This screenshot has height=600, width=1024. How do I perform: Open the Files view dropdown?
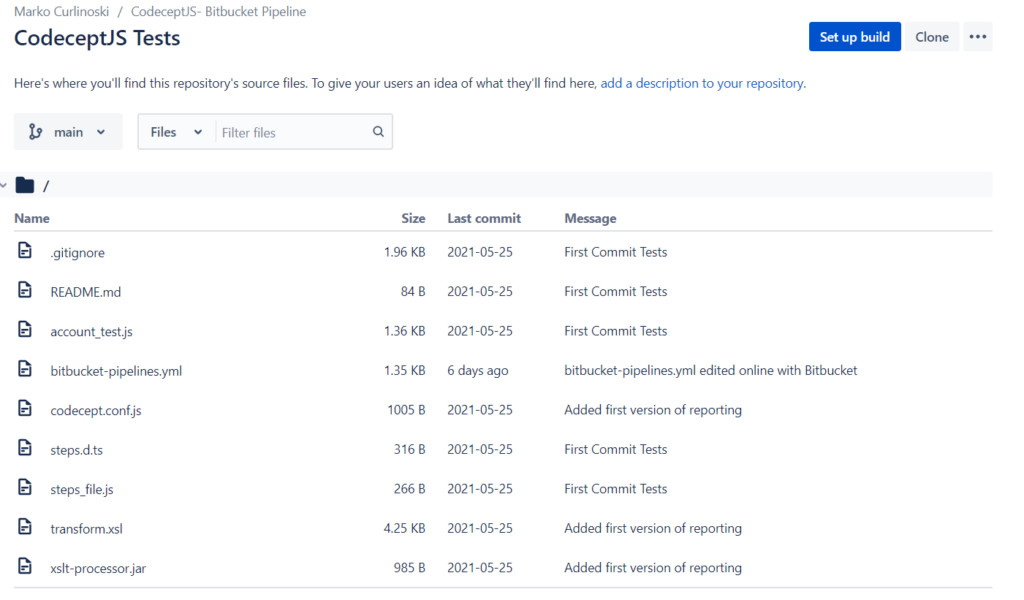tap(176, 131)
